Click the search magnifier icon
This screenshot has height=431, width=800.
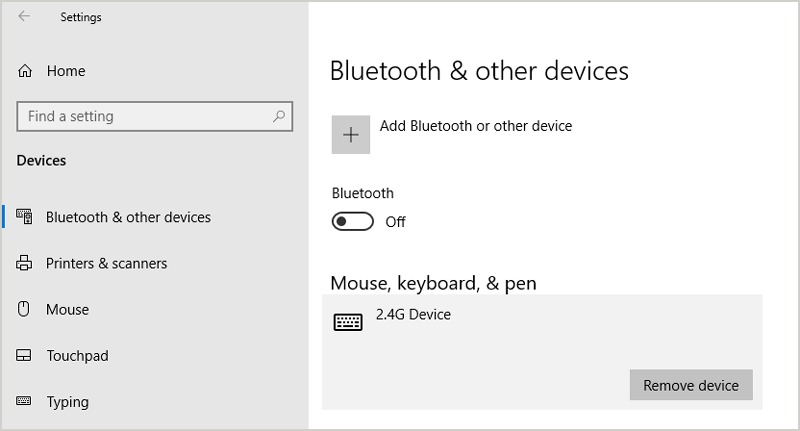tap(279, 117)
